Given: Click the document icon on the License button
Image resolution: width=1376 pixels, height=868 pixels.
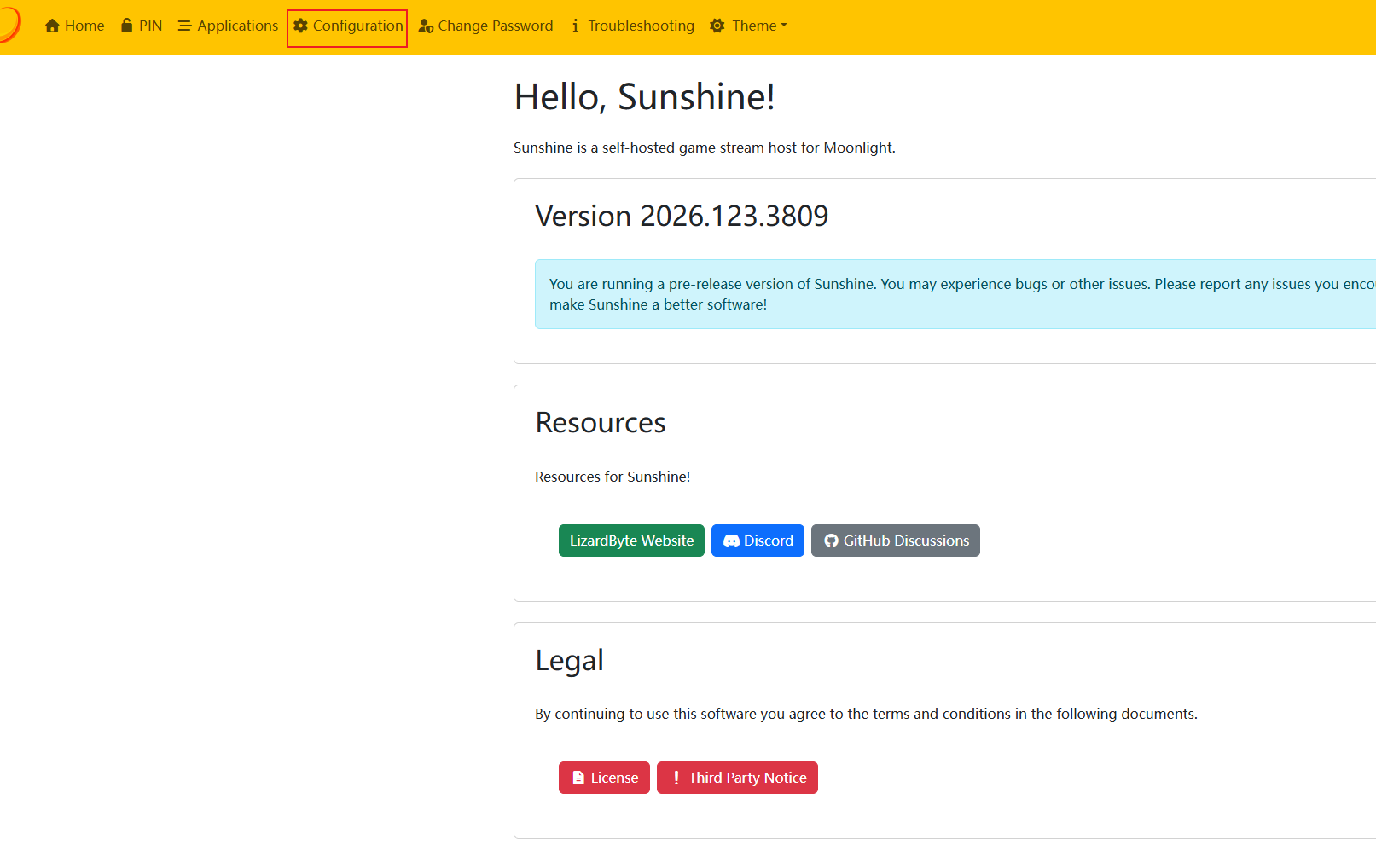Looking at the screenshot, I should tap(578, 778).
